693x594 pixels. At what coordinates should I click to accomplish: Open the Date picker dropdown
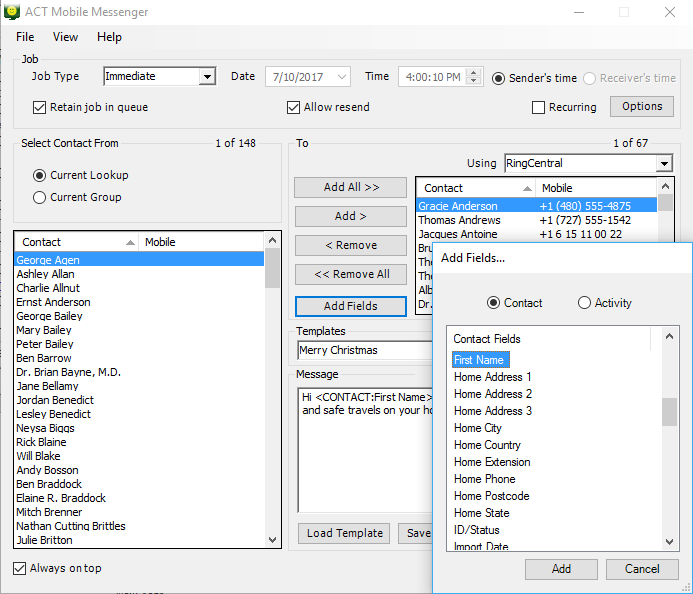341,77
